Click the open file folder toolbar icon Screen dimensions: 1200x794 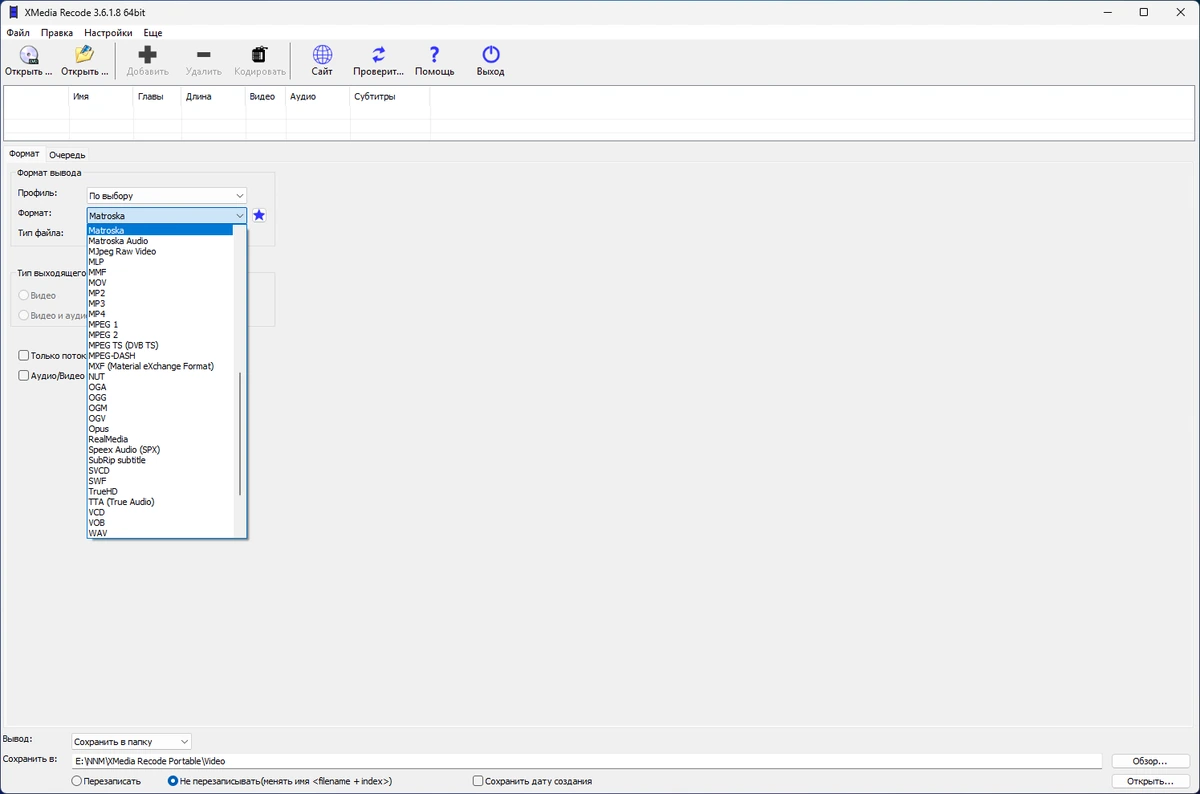pyautogui.click(x=85, y=55)
